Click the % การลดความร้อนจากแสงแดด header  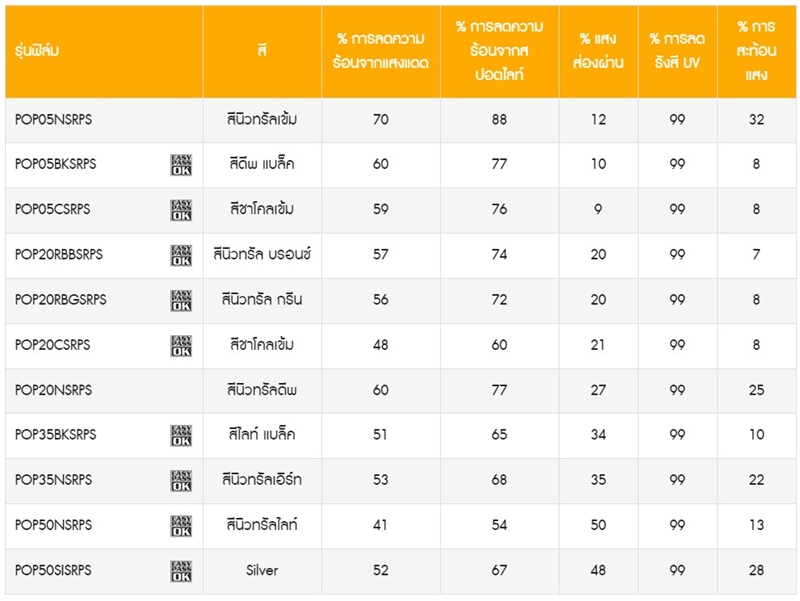click(381, 52)
